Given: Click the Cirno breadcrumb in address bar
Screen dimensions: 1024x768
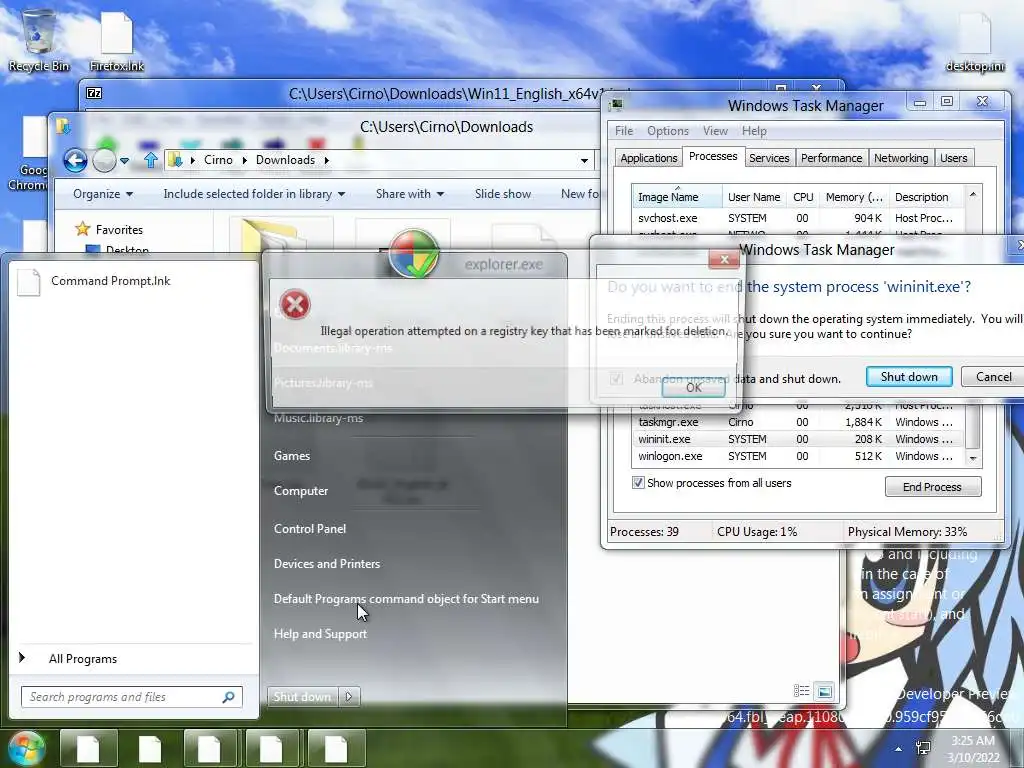Looking at the screenshot, I should point(218,160).
